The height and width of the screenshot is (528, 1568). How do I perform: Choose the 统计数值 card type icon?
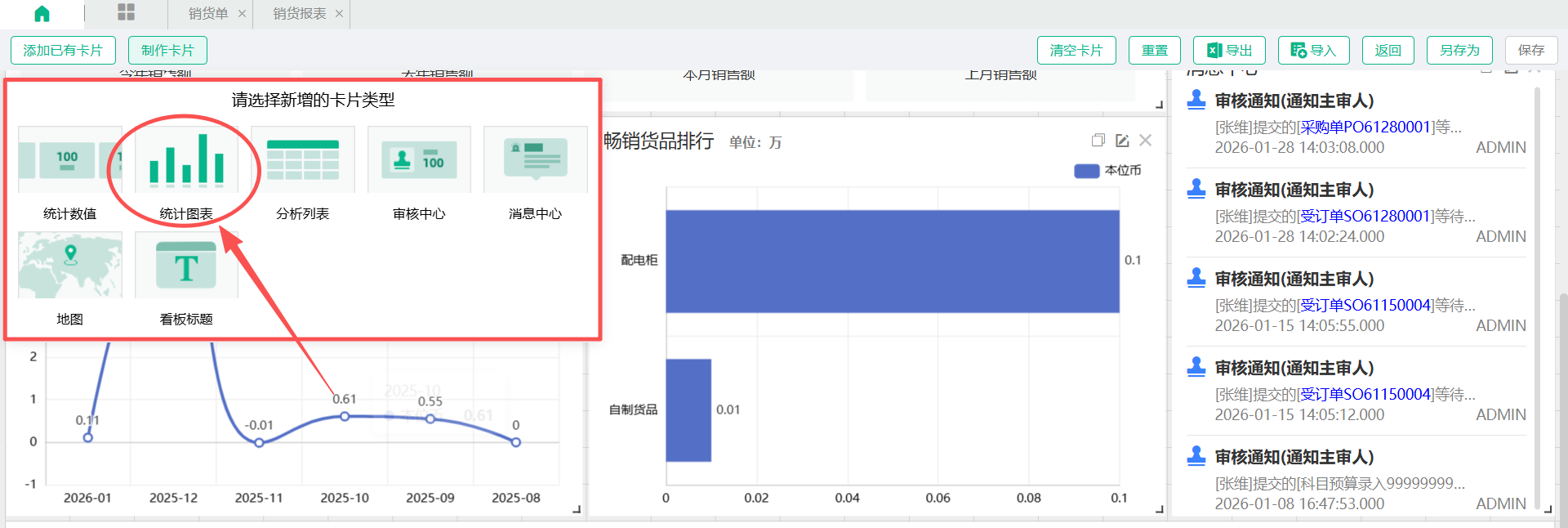(x=70, y=160)
